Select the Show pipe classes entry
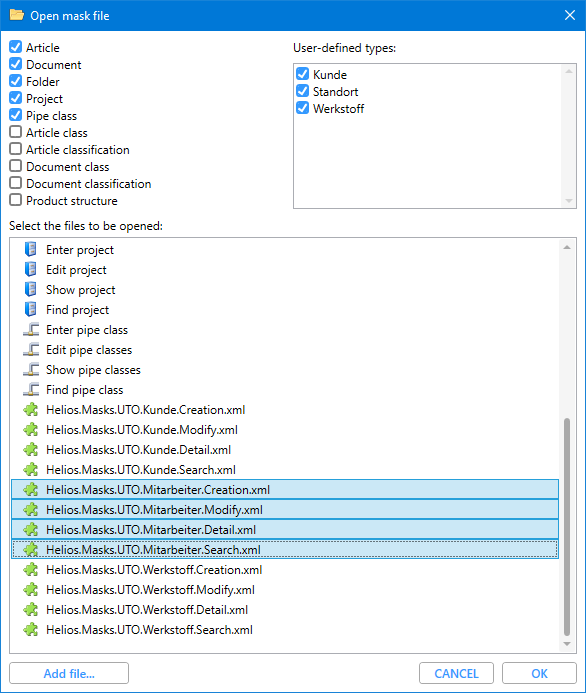This screenshot has width=586, height=693. click(285, 369)
